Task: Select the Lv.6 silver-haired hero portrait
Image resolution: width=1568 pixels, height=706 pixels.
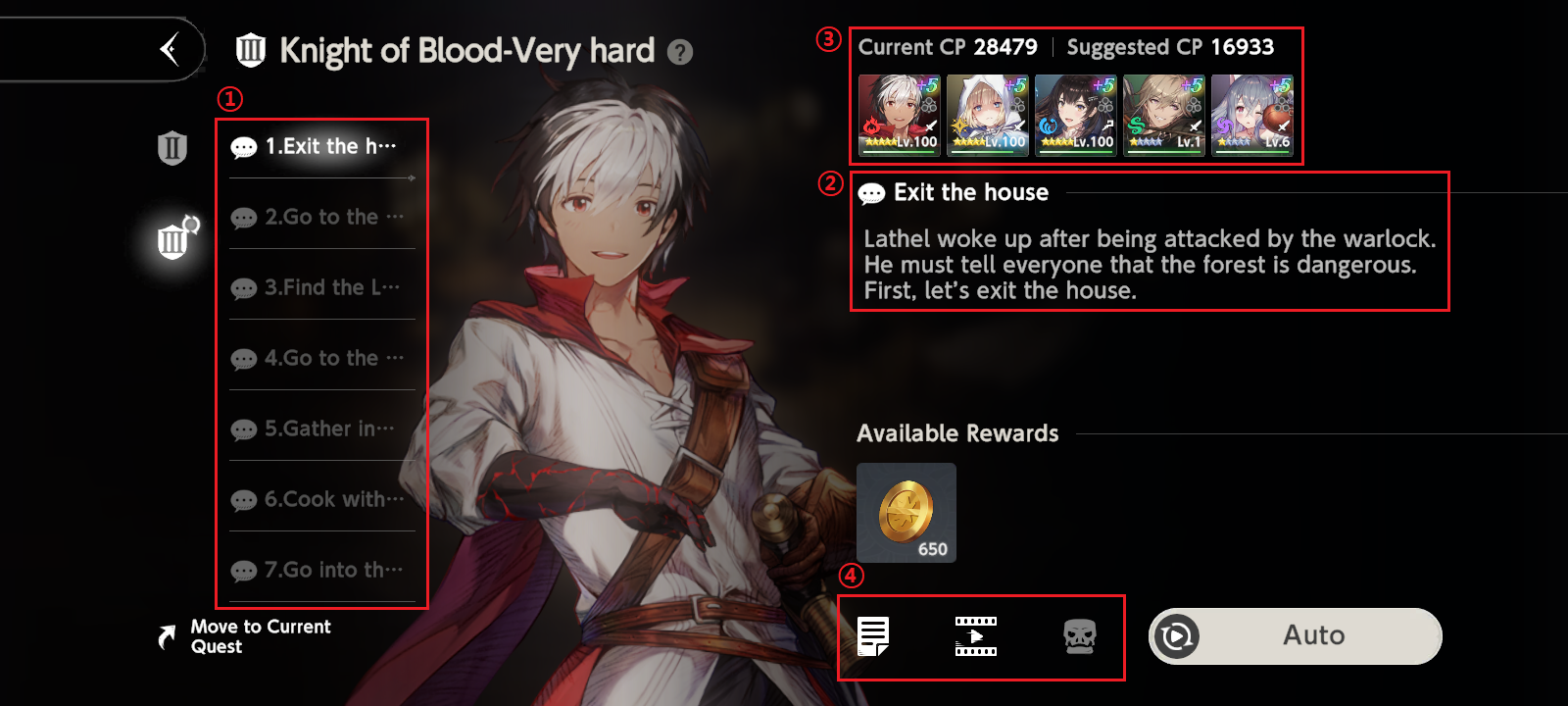Action: click(1252, 115)
